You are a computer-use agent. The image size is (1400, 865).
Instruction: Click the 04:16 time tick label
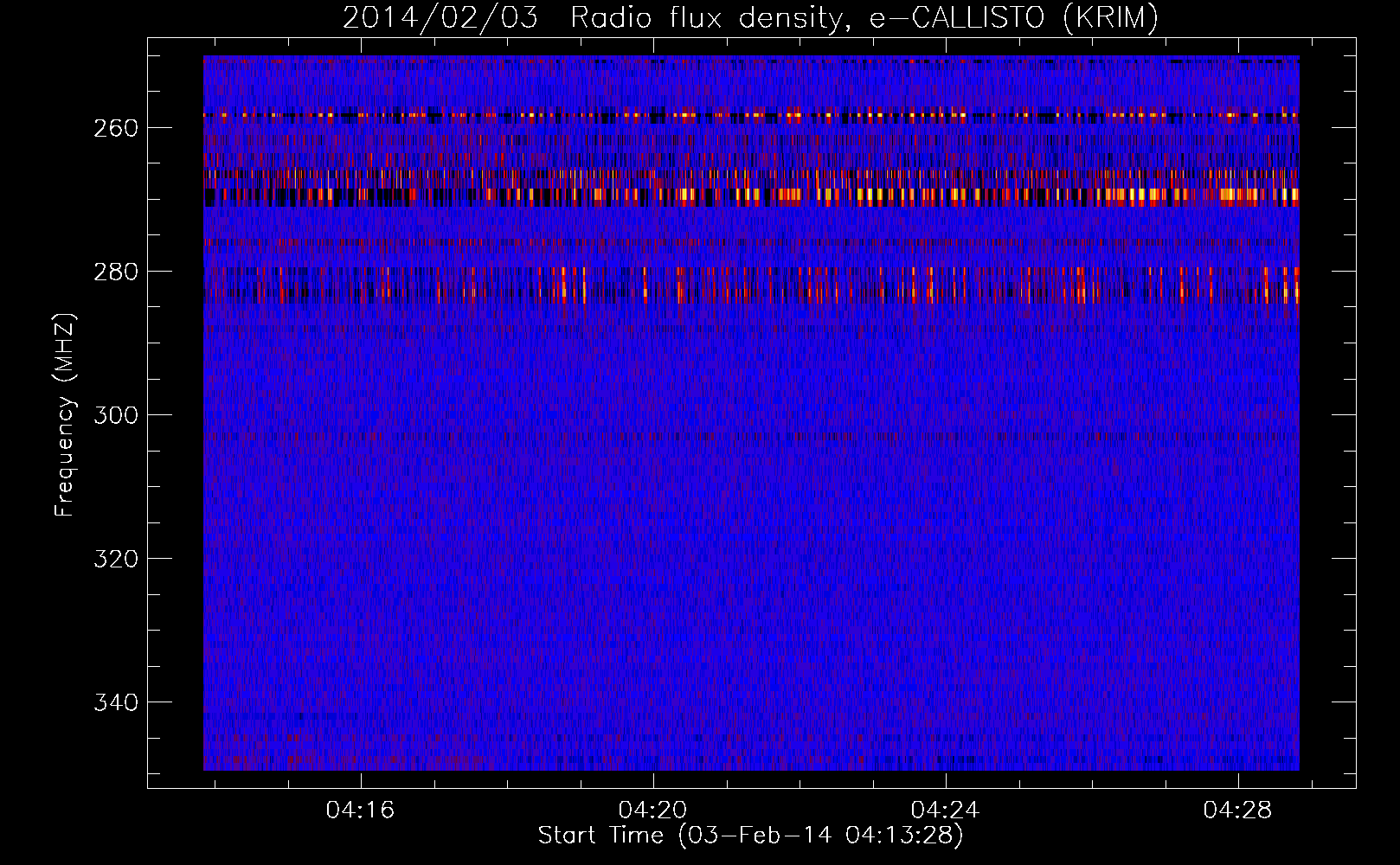click(360, 810)
